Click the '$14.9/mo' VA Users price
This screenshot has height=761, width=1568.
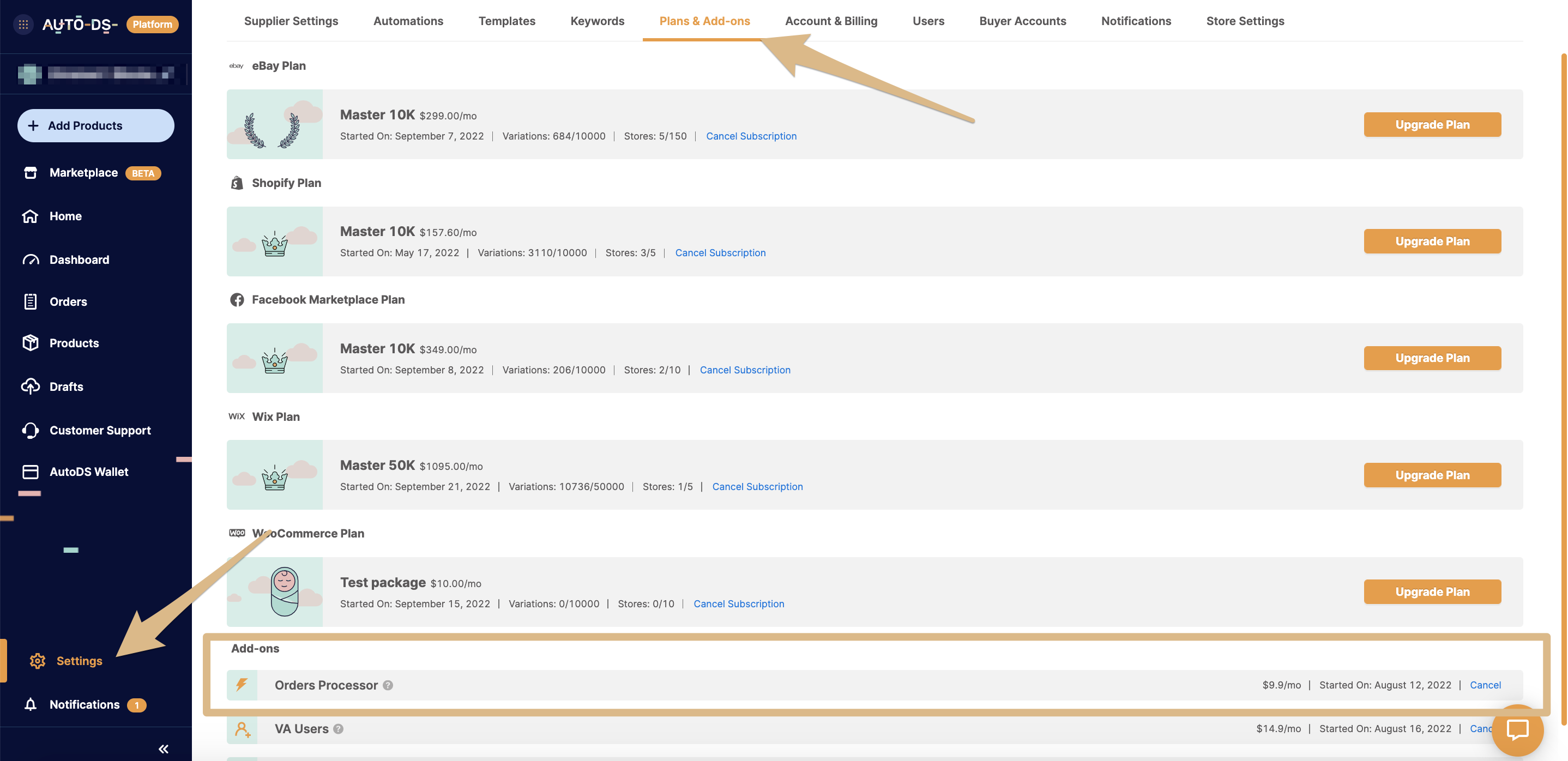[1278, 729]
